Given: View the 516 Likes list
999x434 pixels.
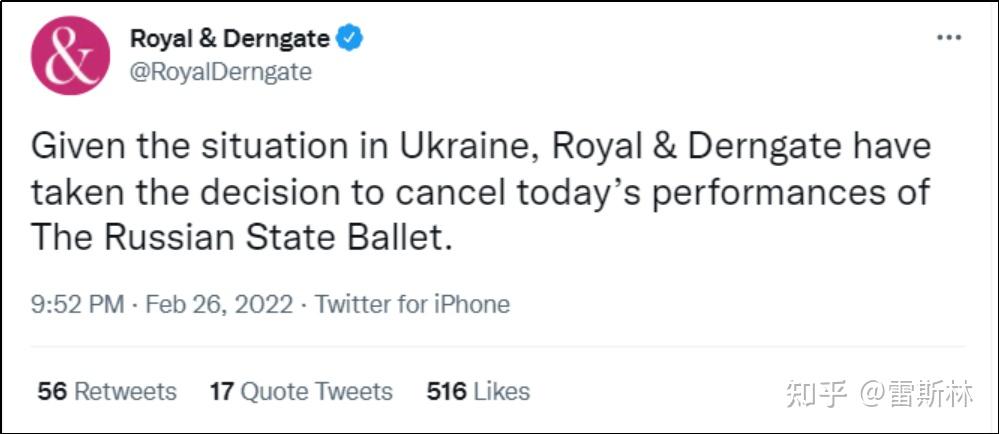Looking at the screenshot, I should pos(478,391).
